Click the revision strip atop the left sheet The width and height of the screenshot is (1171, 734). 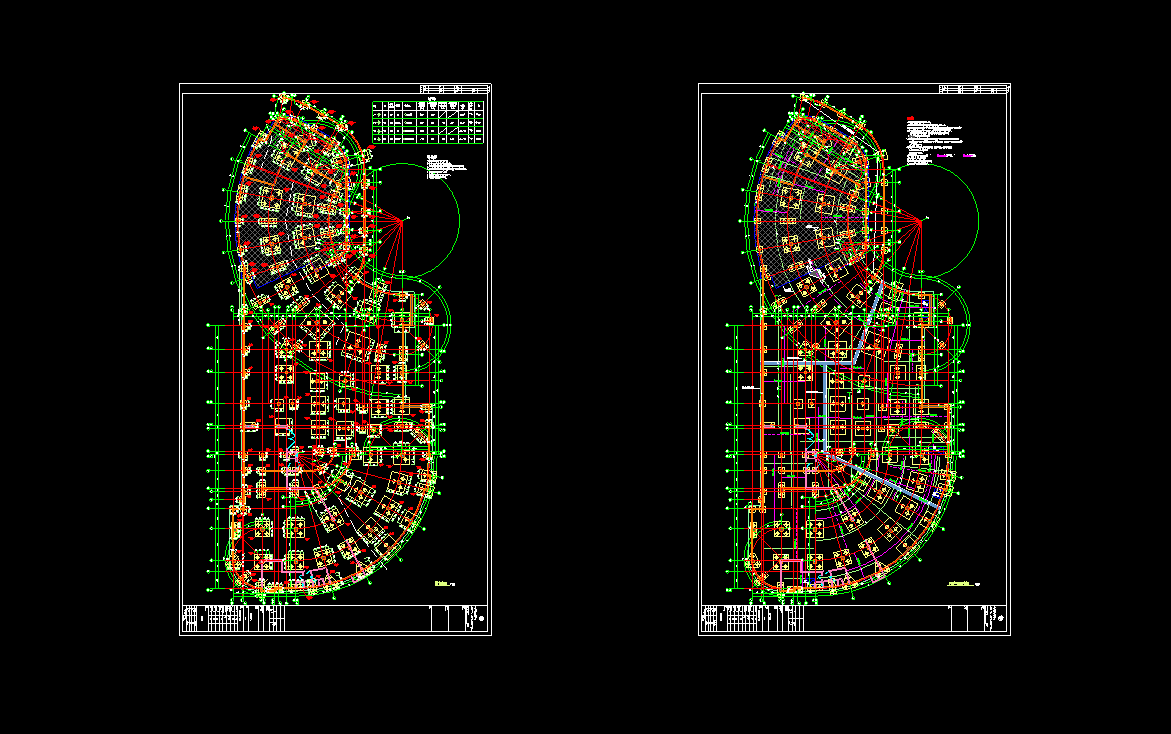[x=455, y=89]
